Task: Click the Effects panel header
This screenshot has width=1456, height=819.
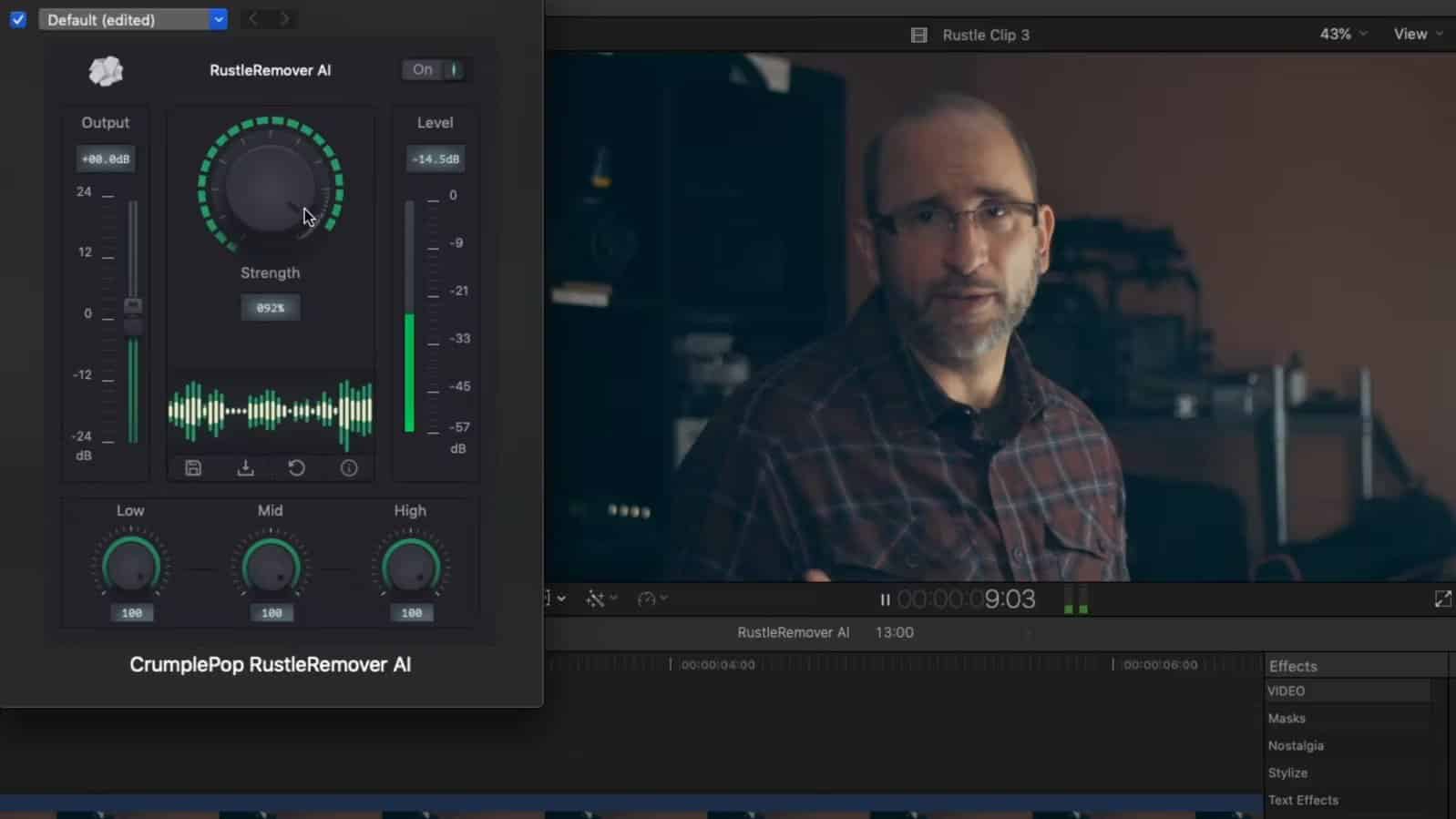Action: coord(1293,666)
